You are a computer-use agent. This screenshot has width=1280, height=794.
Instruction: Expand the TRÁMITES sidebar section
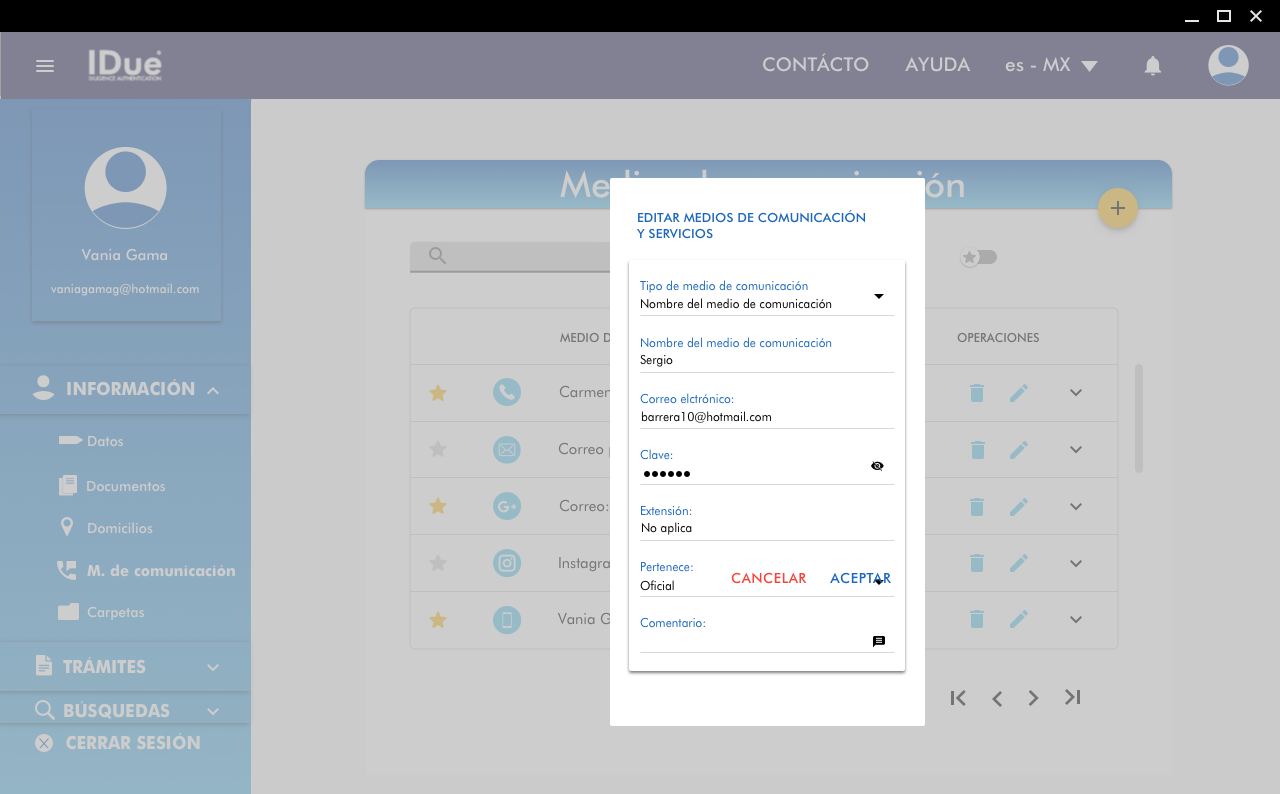125,667
